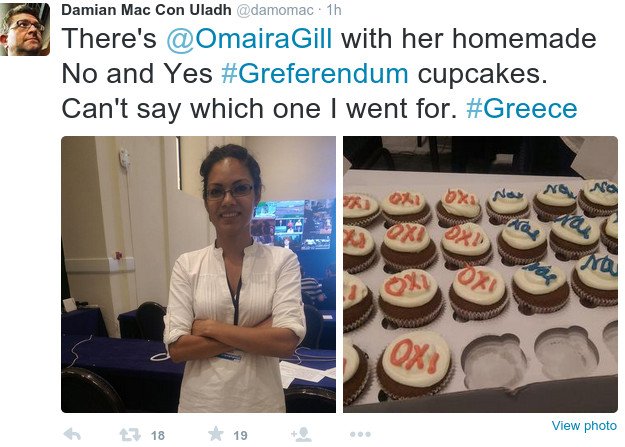The width and height of the screenshot is (625, 447).
Task: Retweet this post via the retweet icon
Action: tap(130, 434)
